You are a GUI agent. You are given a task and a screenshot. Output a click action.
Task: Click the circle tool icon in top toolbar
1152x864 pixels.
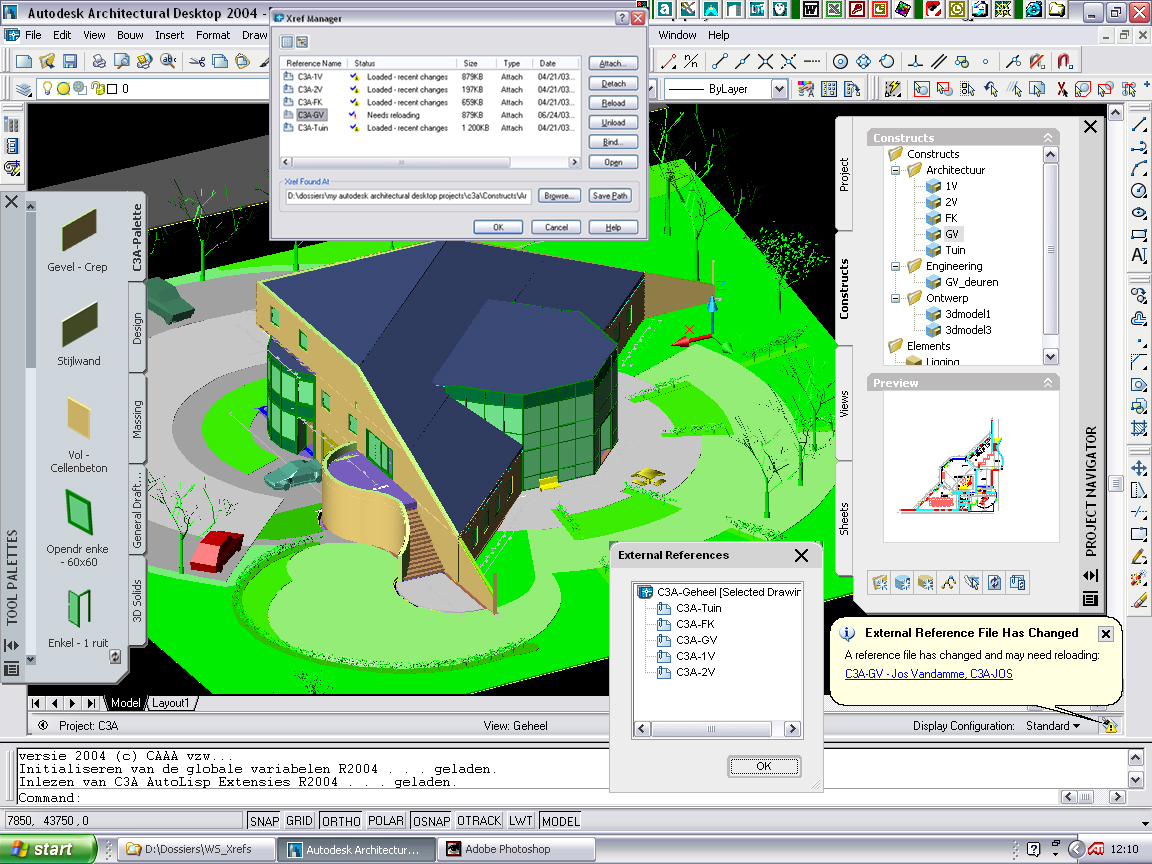[x=840, y=62]
